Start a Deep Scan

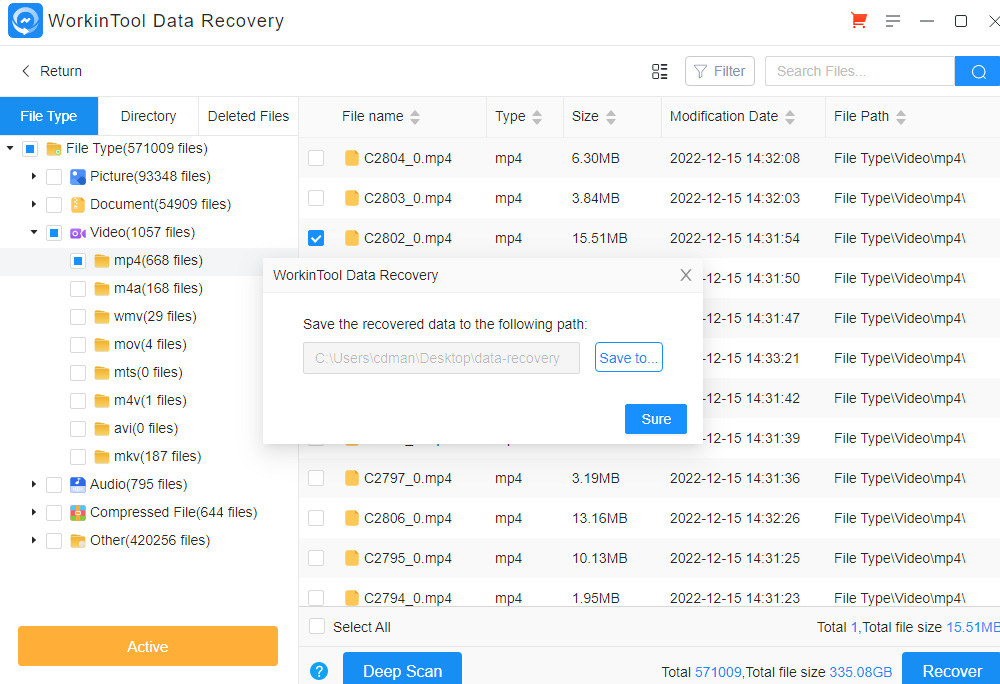coord(402,669)
